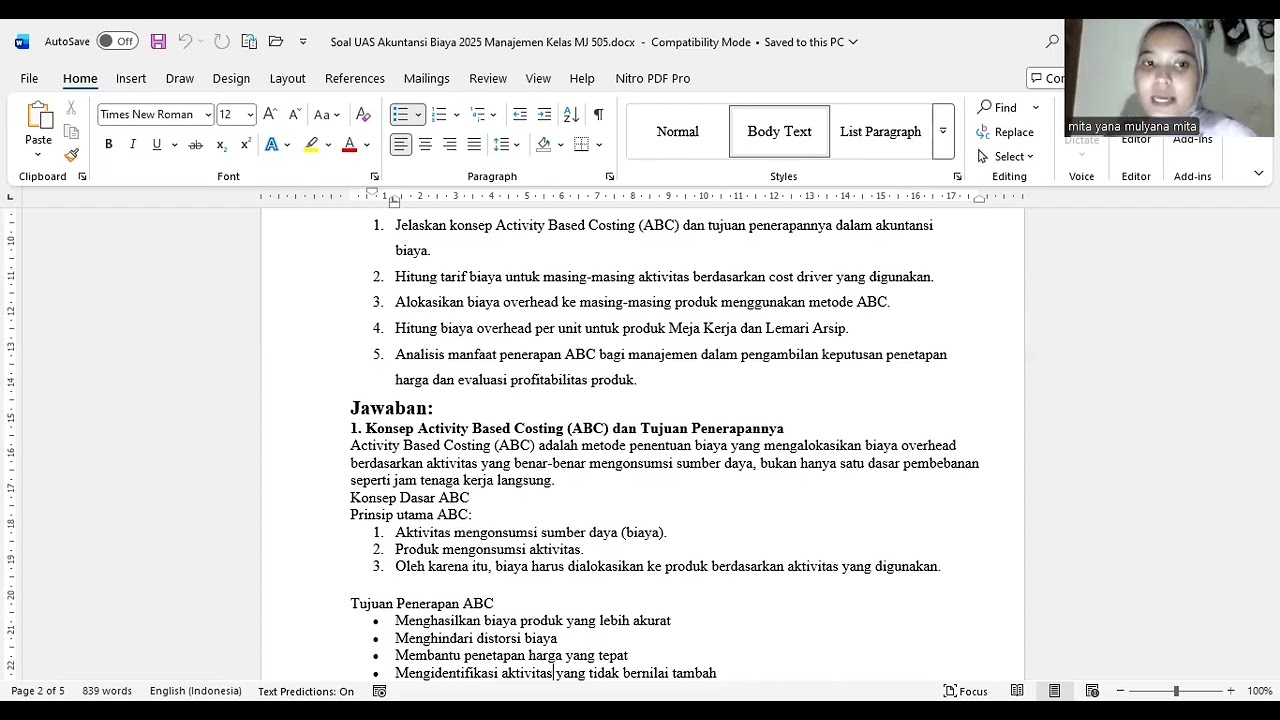Screen dimensions: 1280x720
Task: Increase font size with the grow button
Action: tap(270, 115)
